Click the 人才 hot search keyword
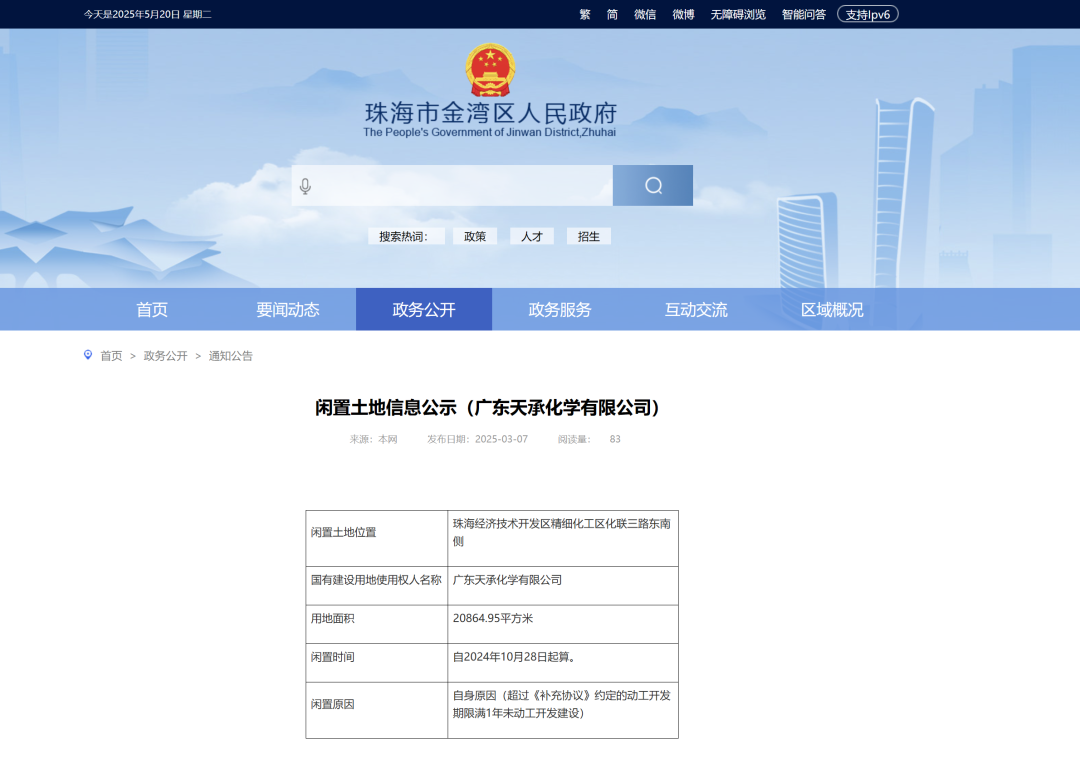This screenshot has height=783, width=1080. (x=531, y=235)
